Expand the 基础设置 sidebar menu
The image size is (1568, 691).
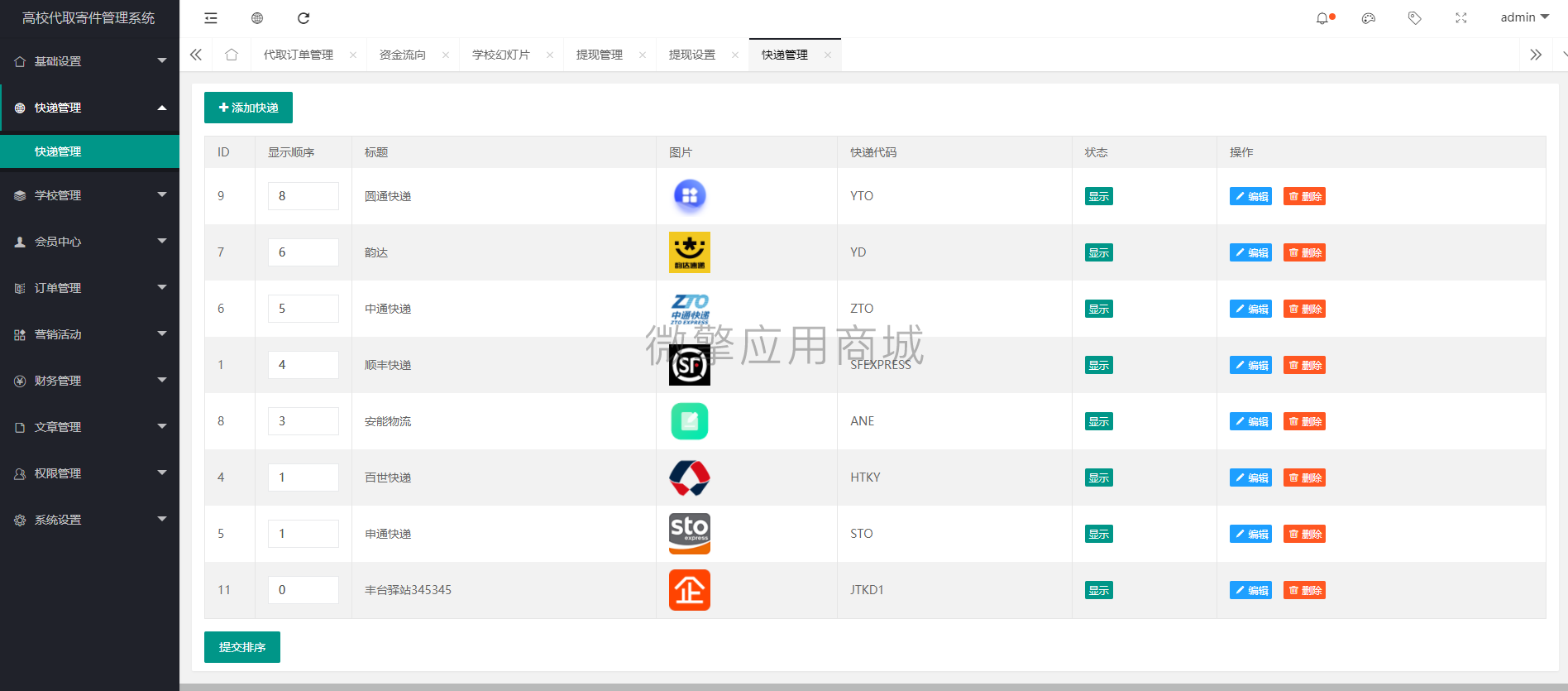tap(89, 61)
